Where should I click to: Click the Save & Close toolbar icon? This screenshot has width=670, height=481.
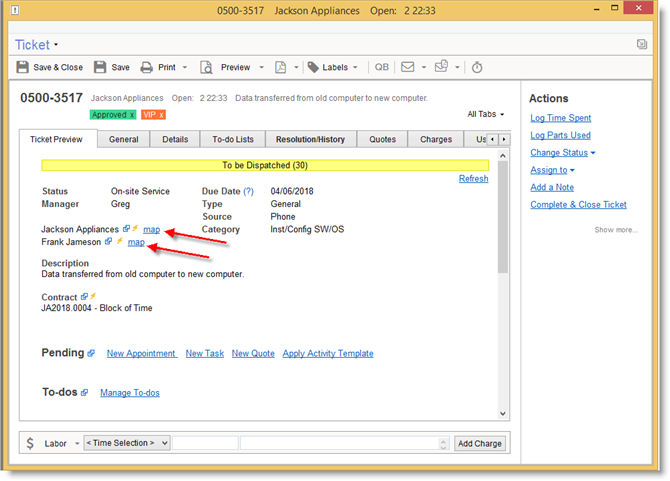point(24,67)
